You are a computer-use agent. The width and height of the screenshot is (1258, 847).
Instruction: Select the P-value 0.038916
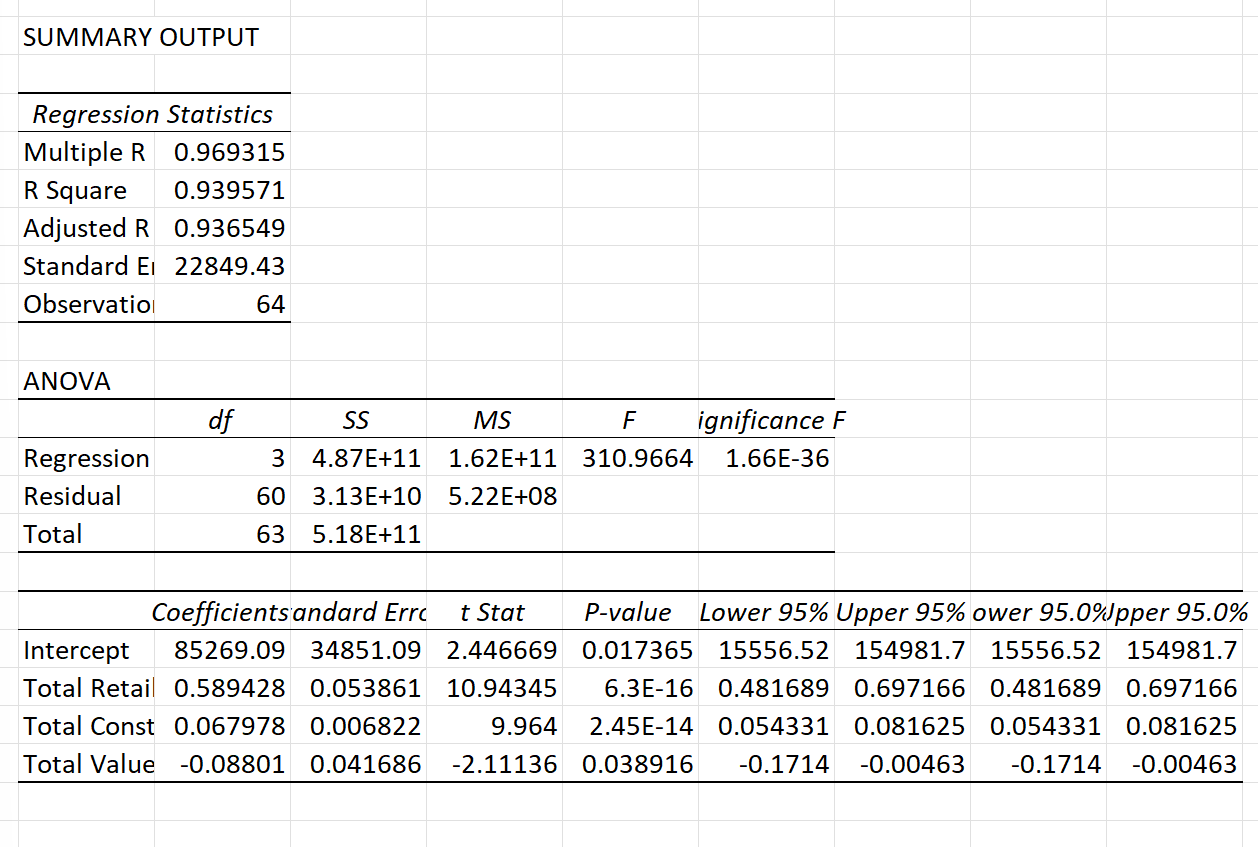click(x=638, y=764)
